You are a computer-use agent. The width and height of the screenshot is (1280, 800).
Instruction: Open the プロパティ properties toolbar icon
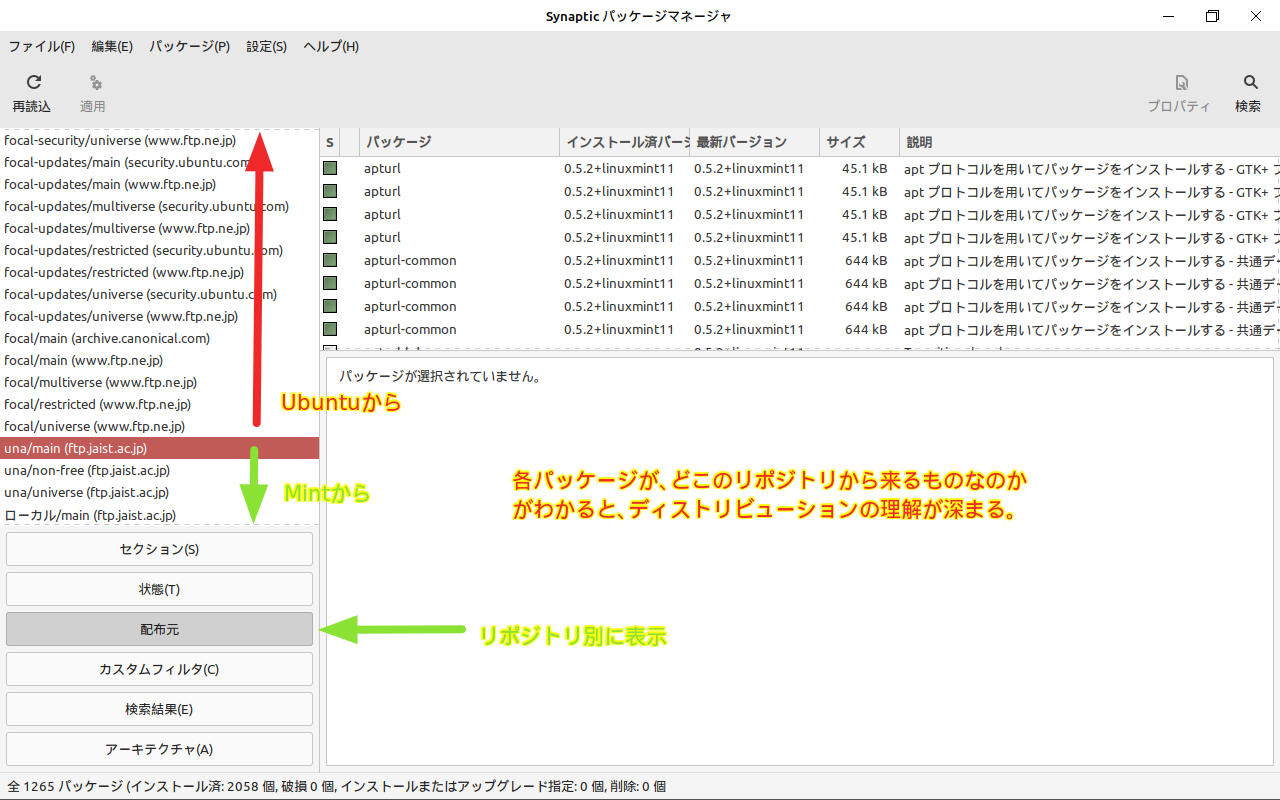(x=1182, y=83)
